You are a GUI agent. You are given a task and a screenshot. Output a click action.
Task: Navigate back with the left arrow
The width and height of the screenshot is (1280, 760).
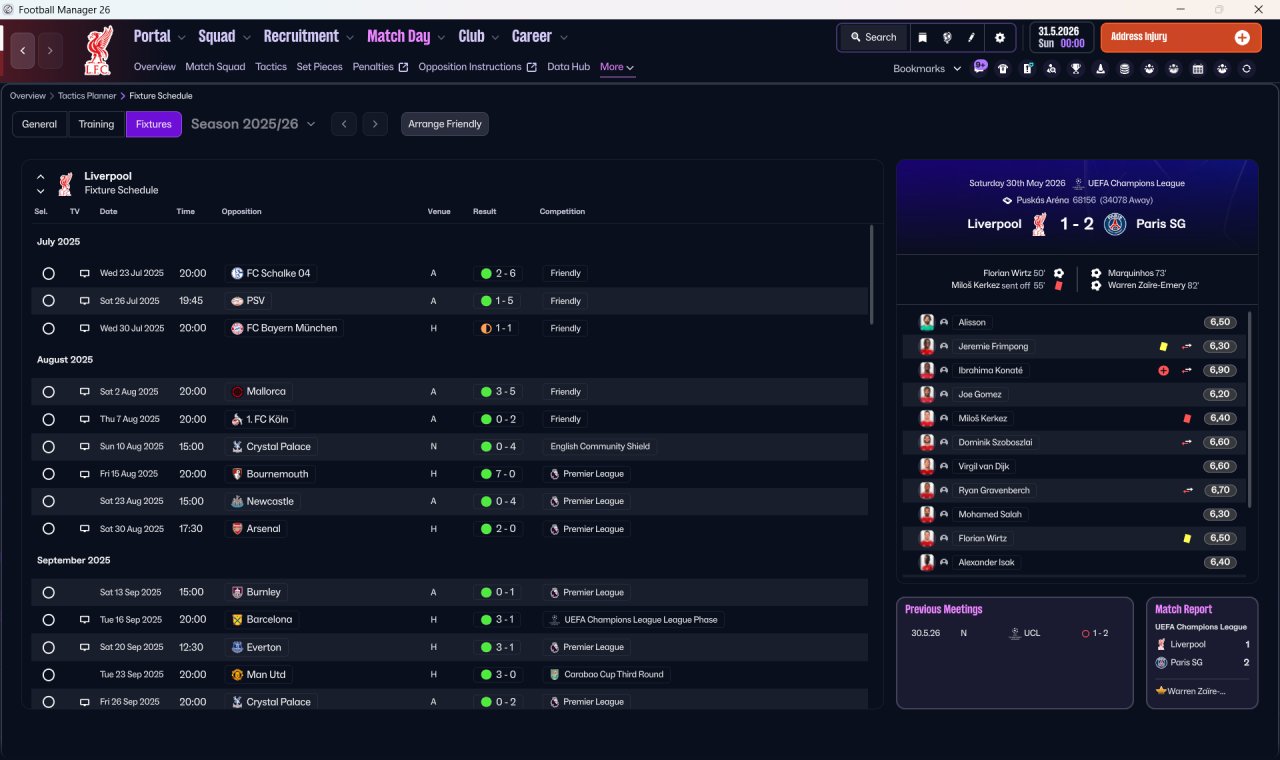coord(24,50)
